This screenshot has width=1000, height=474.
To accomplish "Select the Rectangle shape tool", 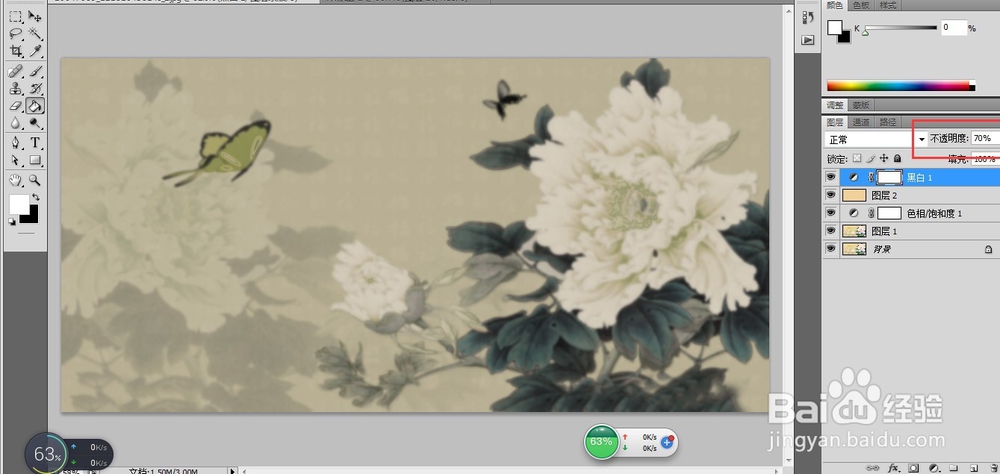I will (35, 159).
